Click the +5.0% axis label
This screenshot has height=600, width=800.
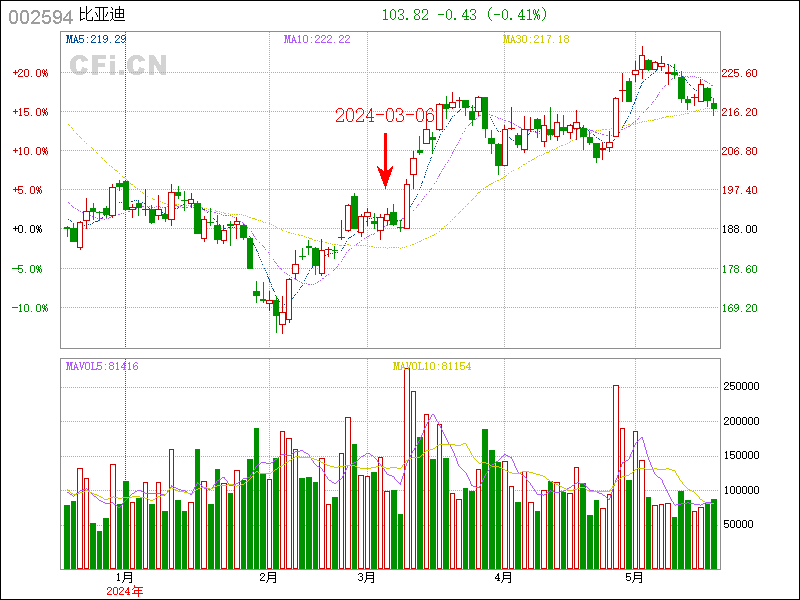pos(28,190)
